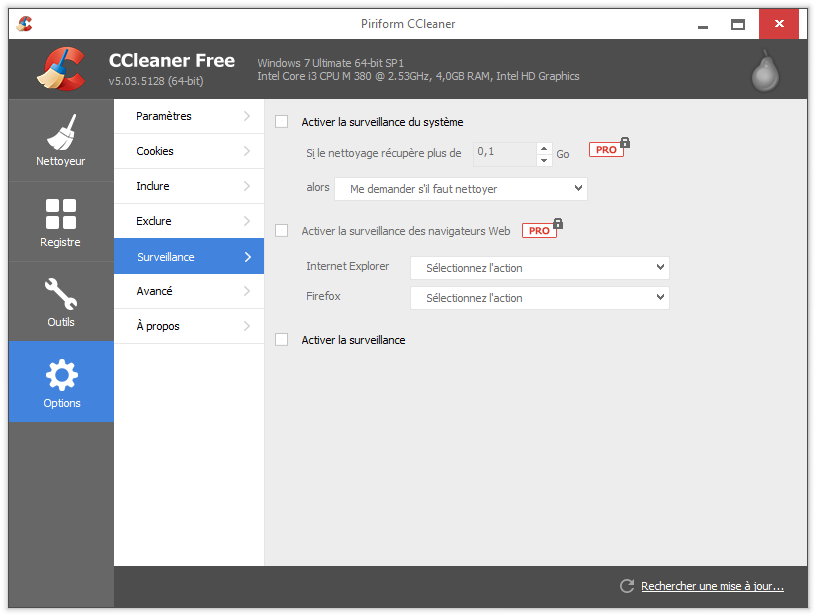Open the 'Me demander s'il faut nettoyer' dropdown

point(460,189)
